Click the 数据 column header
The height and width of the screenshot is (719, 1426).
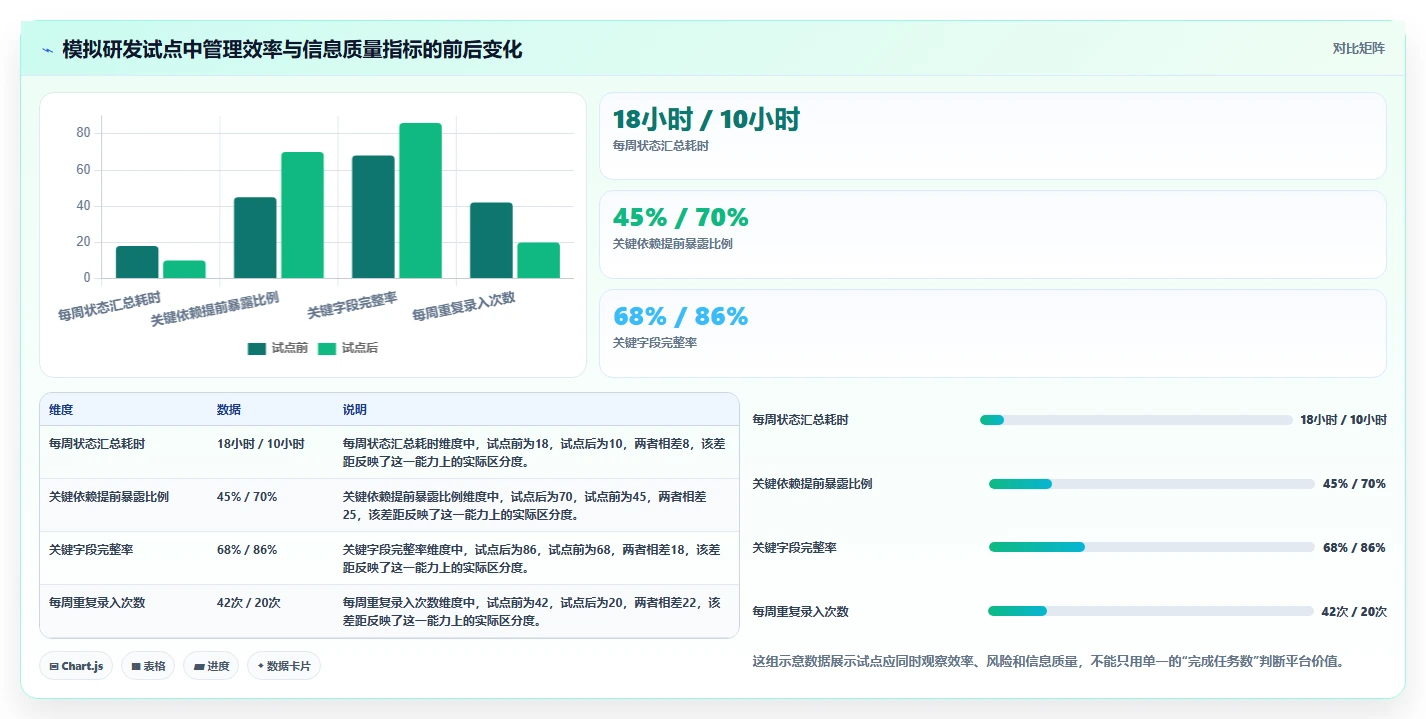[229, 410]
